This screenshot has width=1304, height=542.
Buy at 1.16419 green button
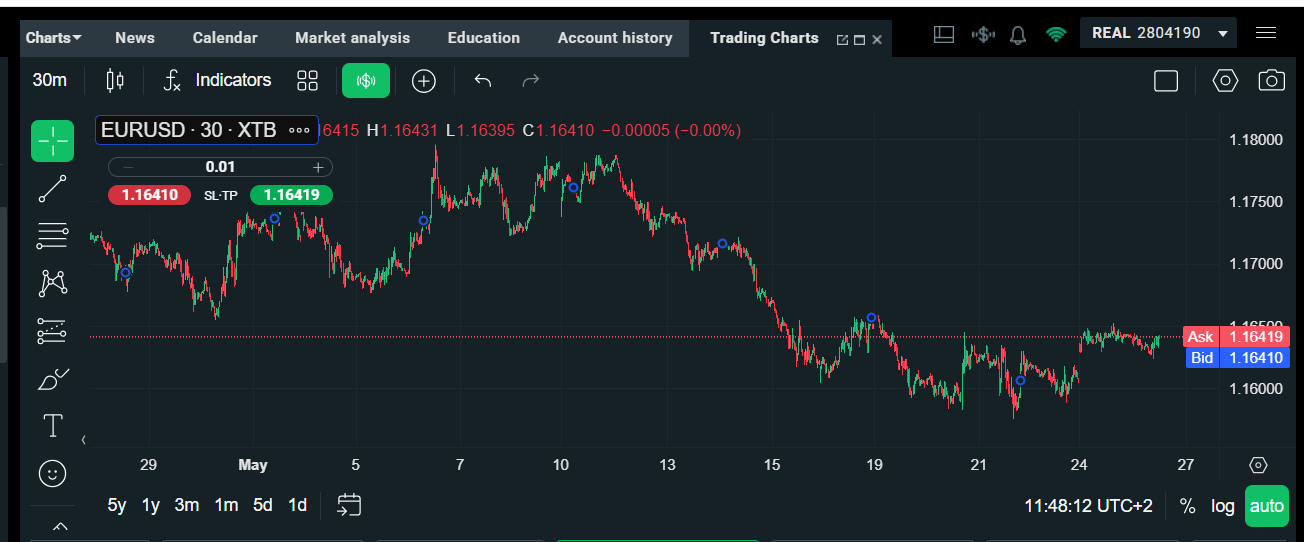[291, 195]
